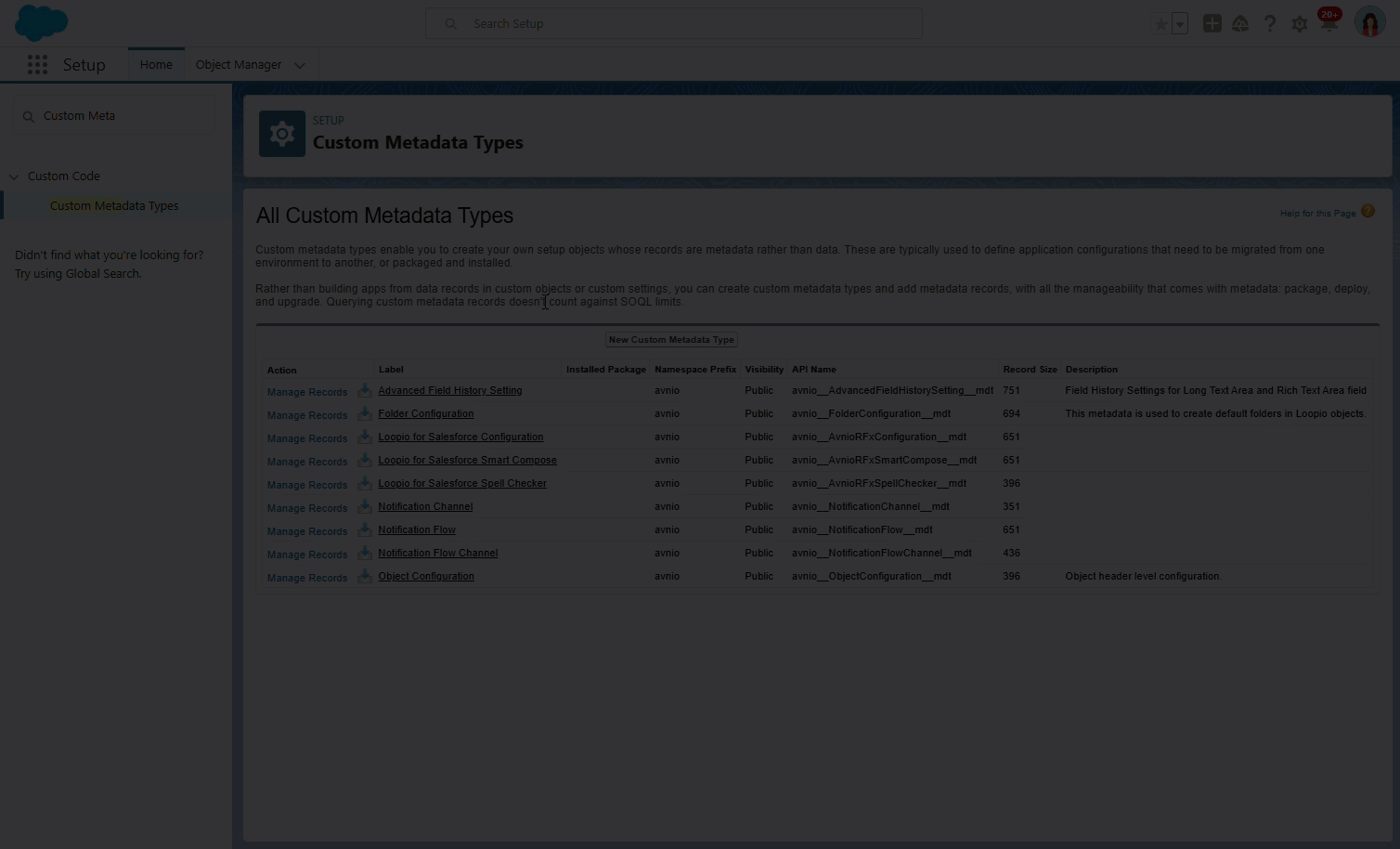Open the help question mark icon
This screenshot has height=849, width=1400.
[1269, 24]
